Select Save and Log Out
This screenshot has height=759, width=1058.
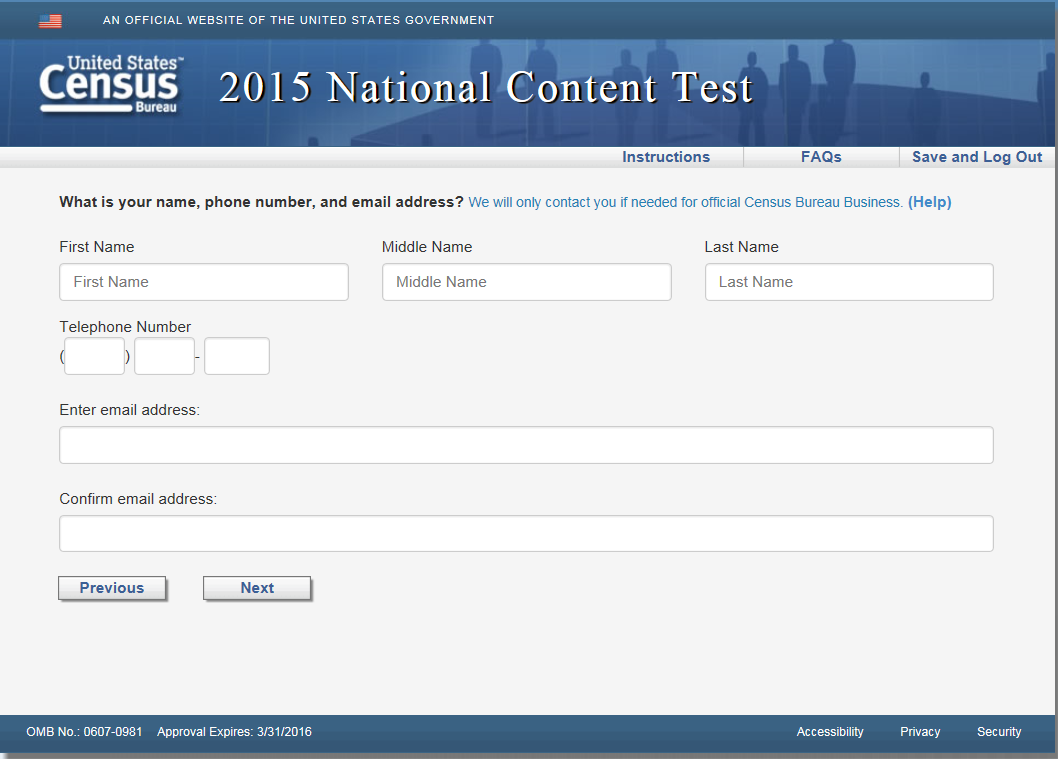click(x=976, y=157)
